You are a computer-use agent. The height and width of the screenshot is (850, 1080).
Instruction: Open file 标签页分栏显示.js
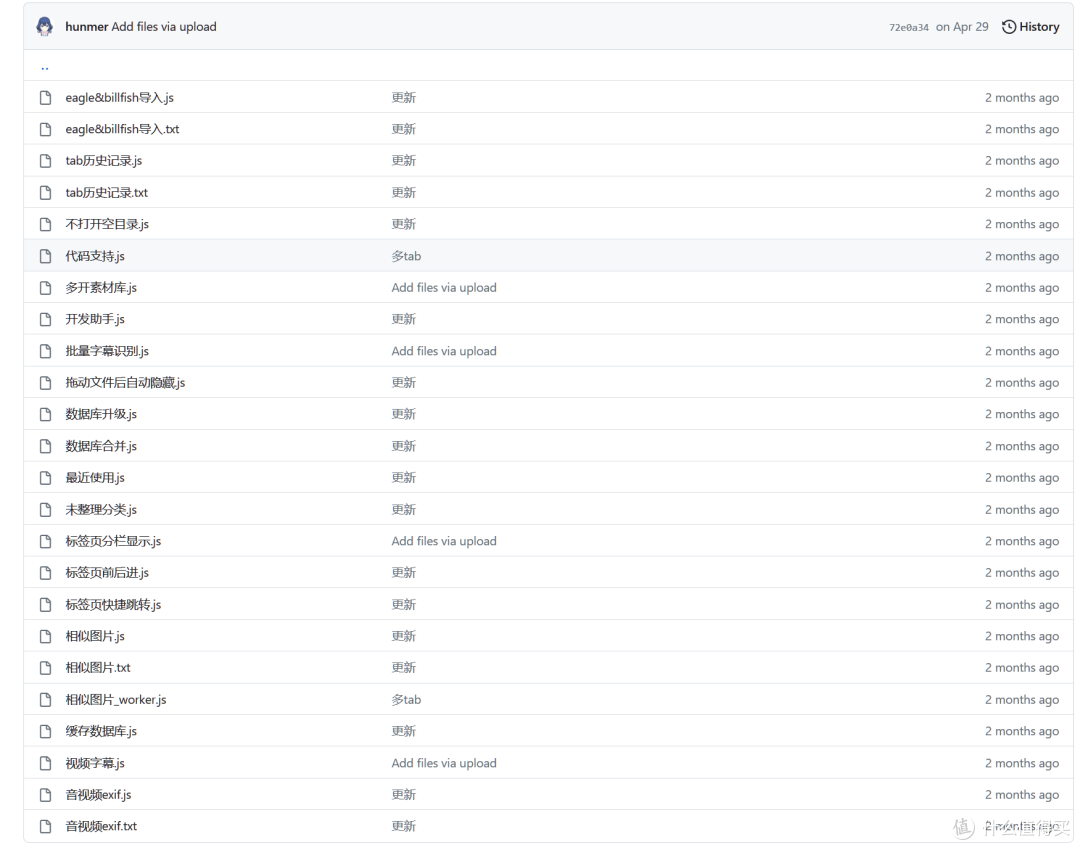coord(113,541)
